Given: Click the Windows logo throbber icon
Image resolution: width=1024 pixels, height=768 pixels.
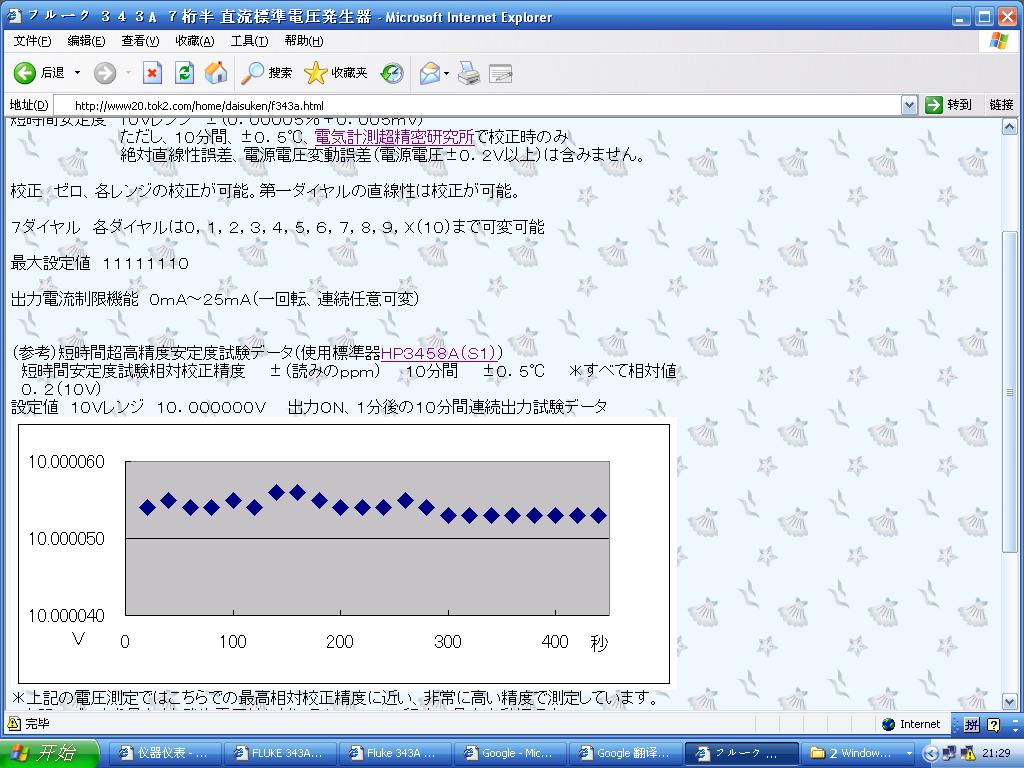Looking at the screenshot, I should [x=999, y=40].
